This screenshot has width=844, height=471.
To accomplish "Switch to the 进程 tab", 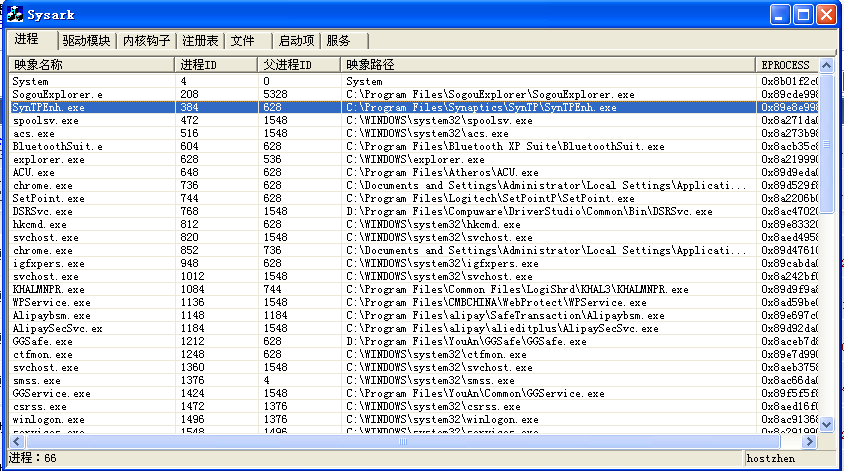I will (31, 39).
